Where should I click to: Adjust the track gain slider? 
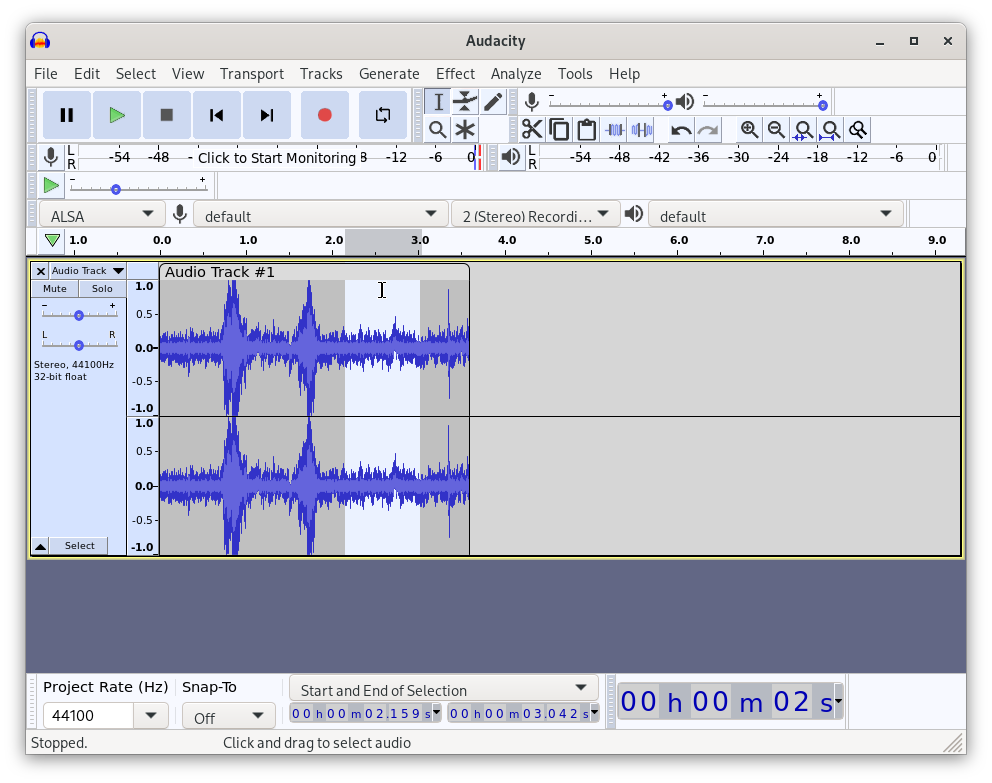(78, 314)
